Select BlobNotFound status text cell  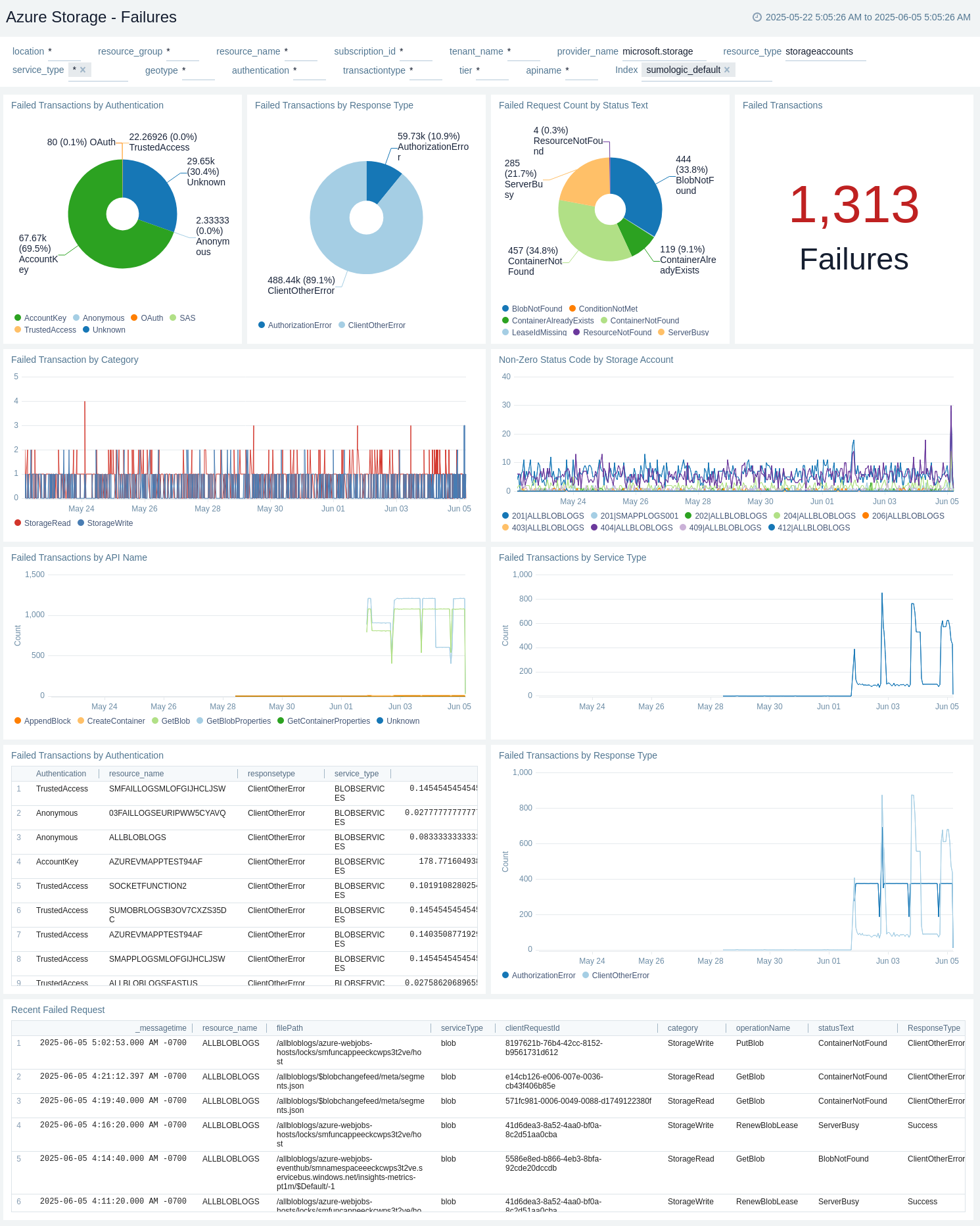(843, 1159)
